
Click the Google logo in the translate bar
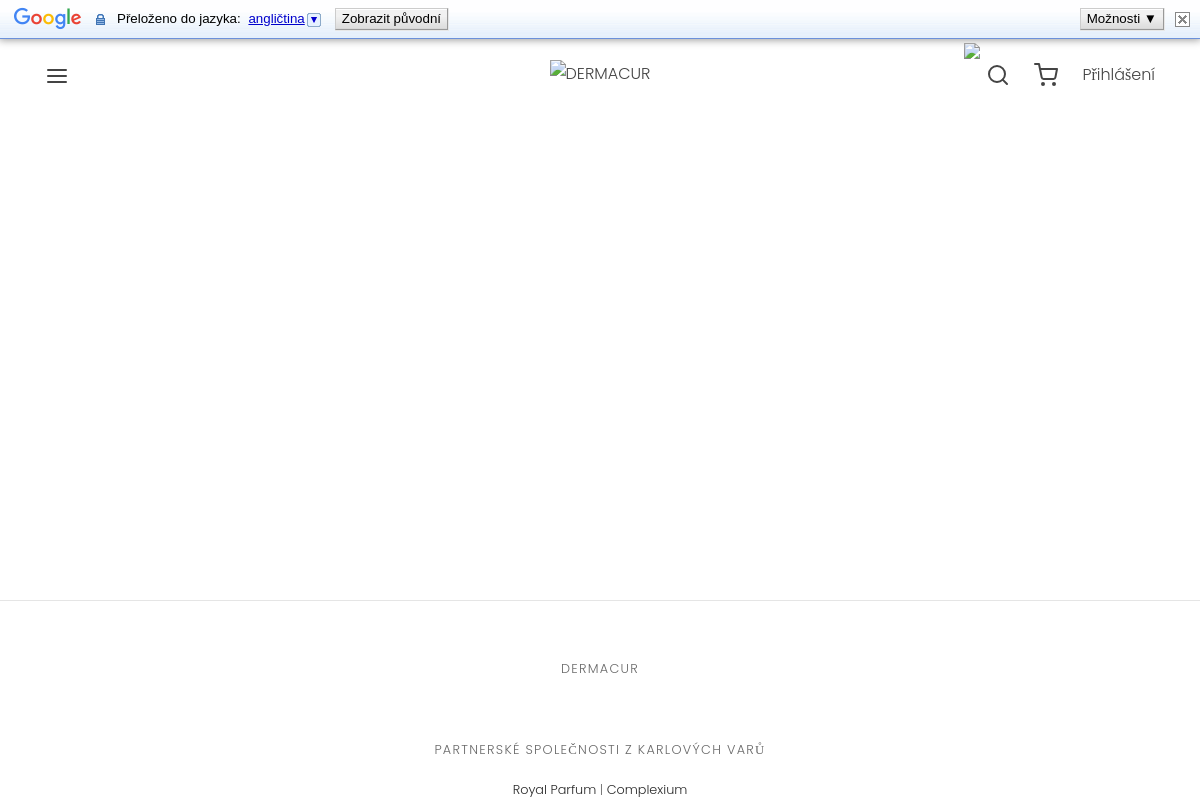[x=47, y=18]
